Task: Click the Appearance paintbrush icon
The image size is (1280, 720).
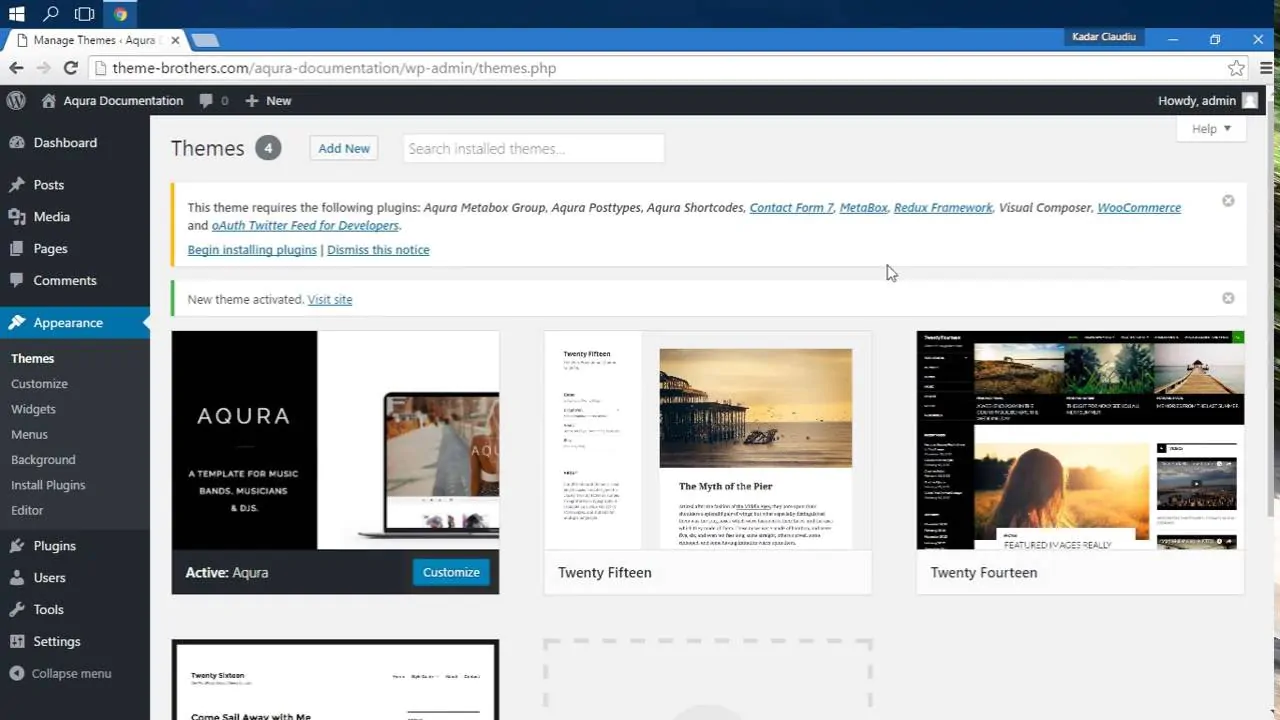Action: 17,323
